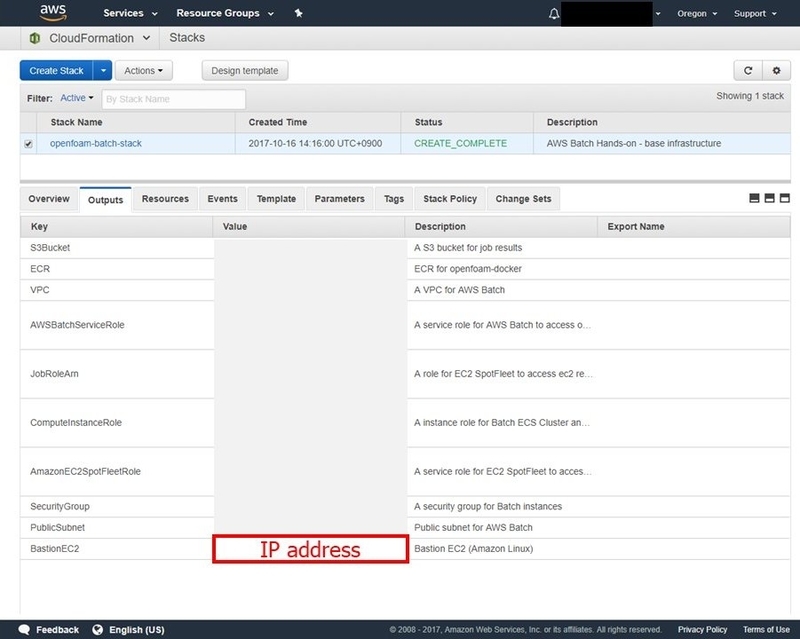The height and width of the screenshot is (639, 800).
Task: Select the ECR output key
Action: point(40,269)
